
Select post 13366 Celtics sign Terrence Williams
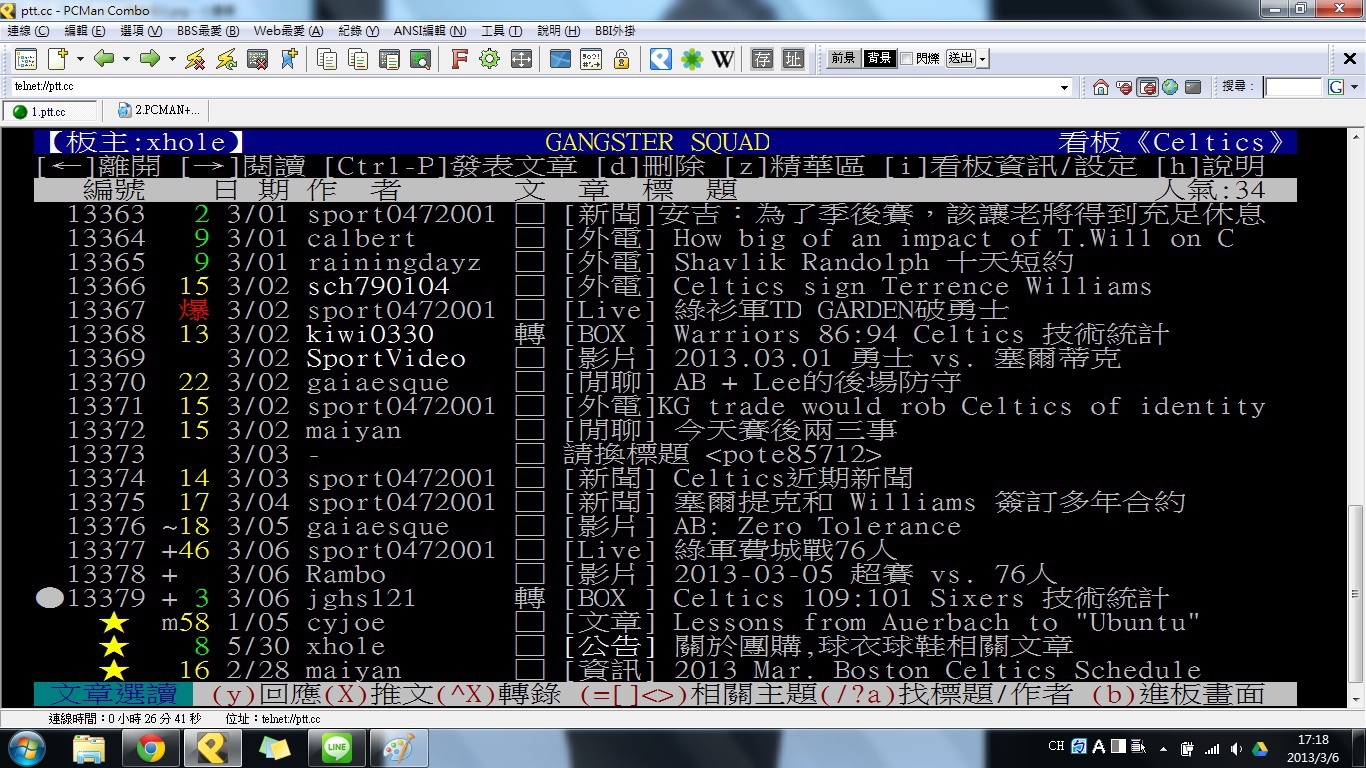(665, 287)
